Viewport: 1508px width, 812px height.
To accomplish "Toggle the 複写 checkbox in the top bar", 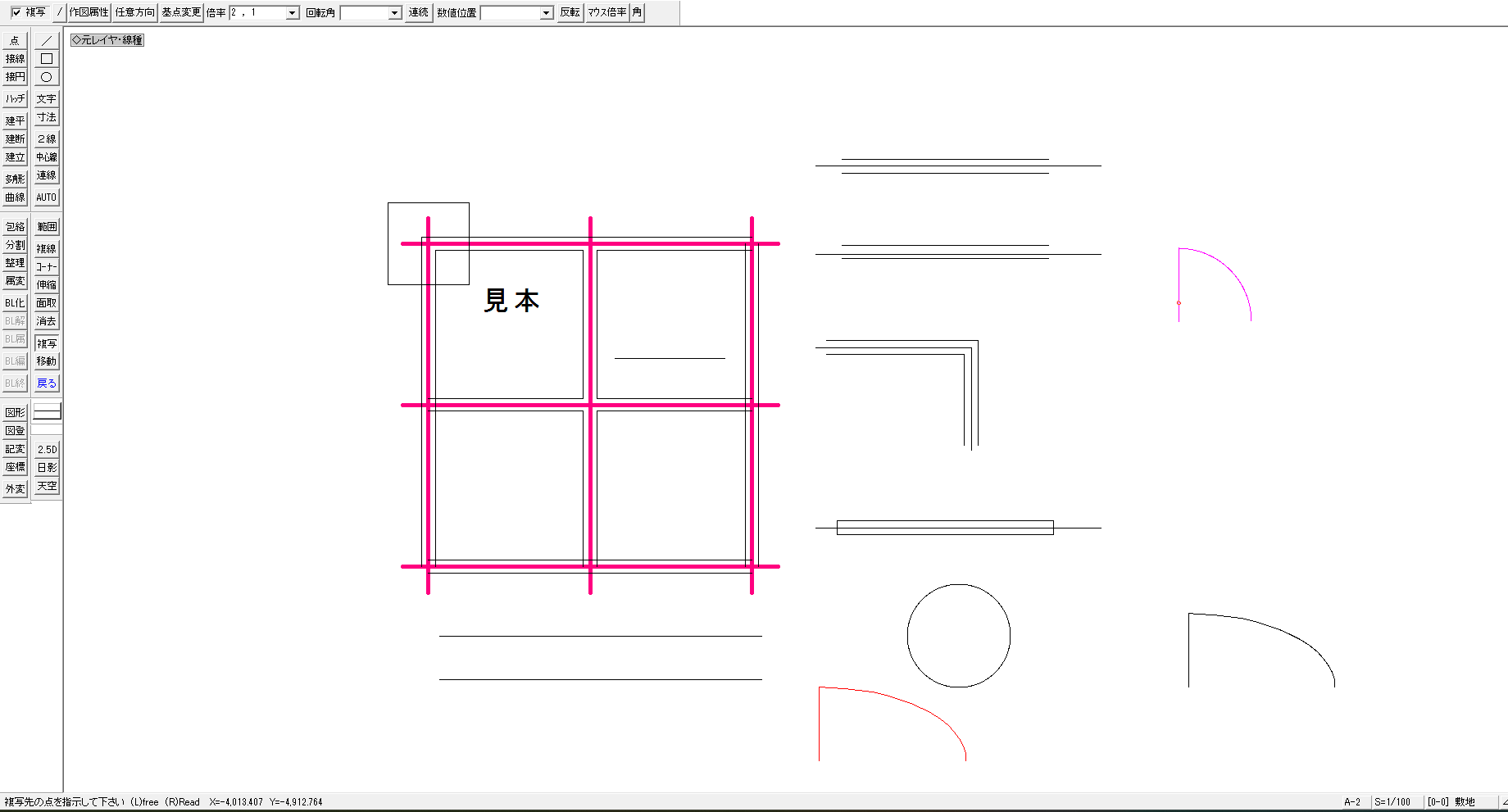I will point(16,12).
